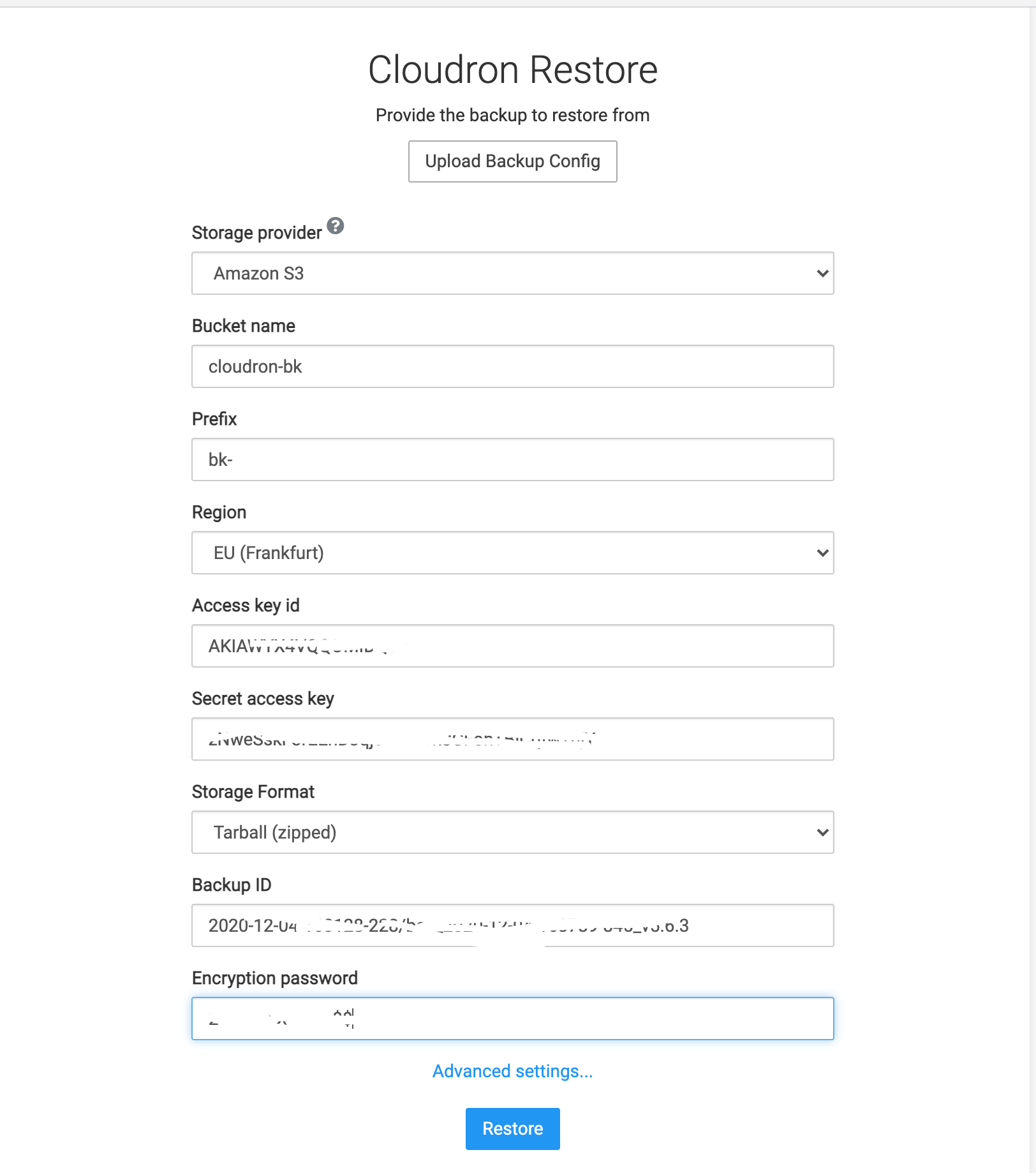Focus the Backup ID input field
Image resolution: width=1036 pixels, height=1173 pixels.
pos(512,925)
